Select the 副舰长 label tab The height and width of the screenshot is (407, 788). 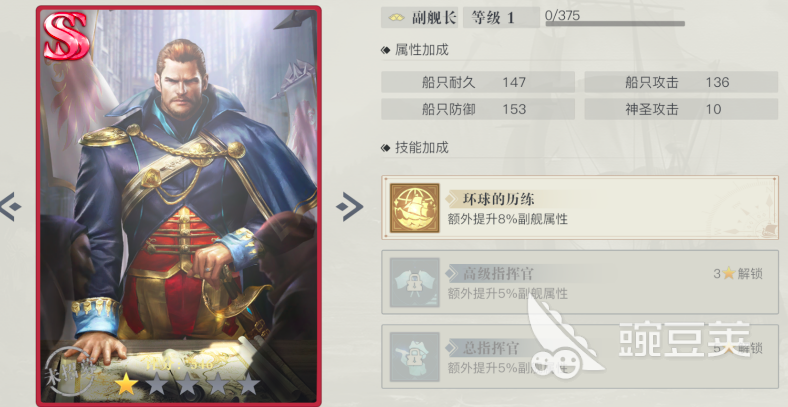coord(420,18)
